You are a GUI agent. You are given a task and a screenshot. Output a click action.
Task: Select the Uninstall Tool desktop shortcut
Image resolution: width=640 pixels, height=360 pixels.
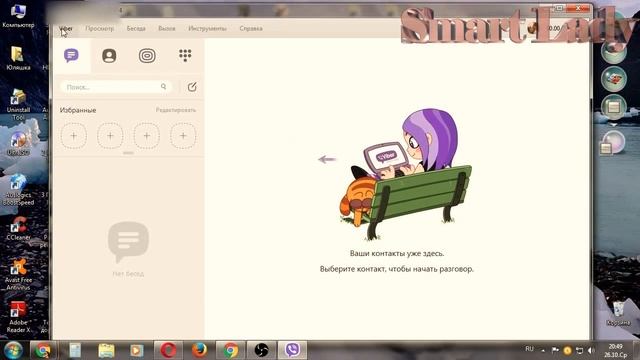[x=18, y=104]
